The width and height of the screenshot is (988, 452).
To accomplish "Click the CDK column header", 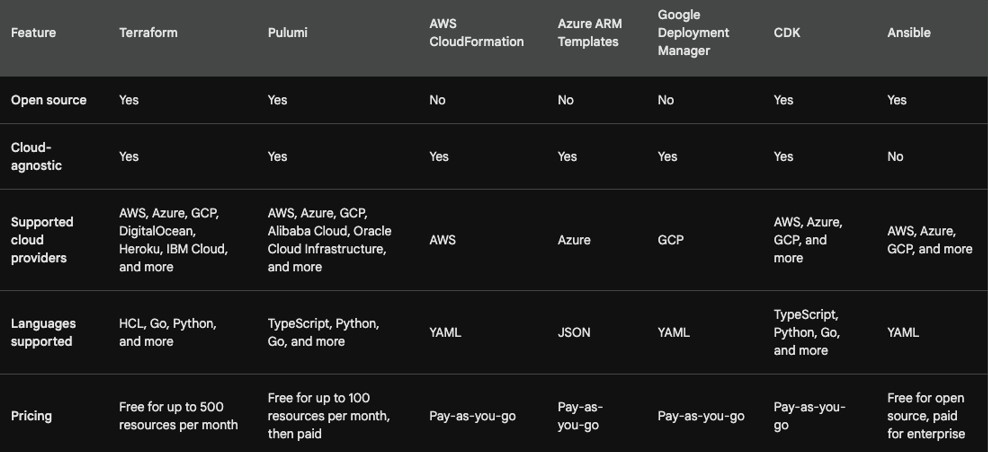I will pos(787,33).
